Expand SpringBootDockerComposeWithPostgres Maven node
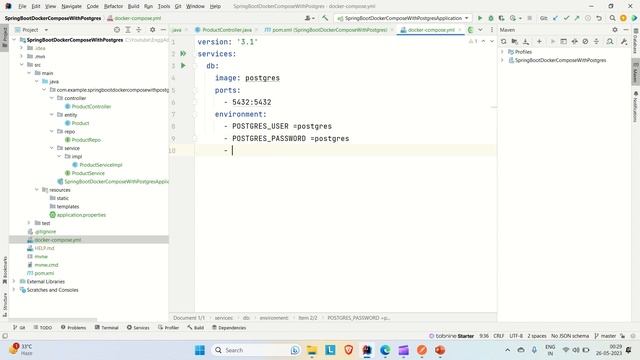640x360 pixels. tap(502, 60)
